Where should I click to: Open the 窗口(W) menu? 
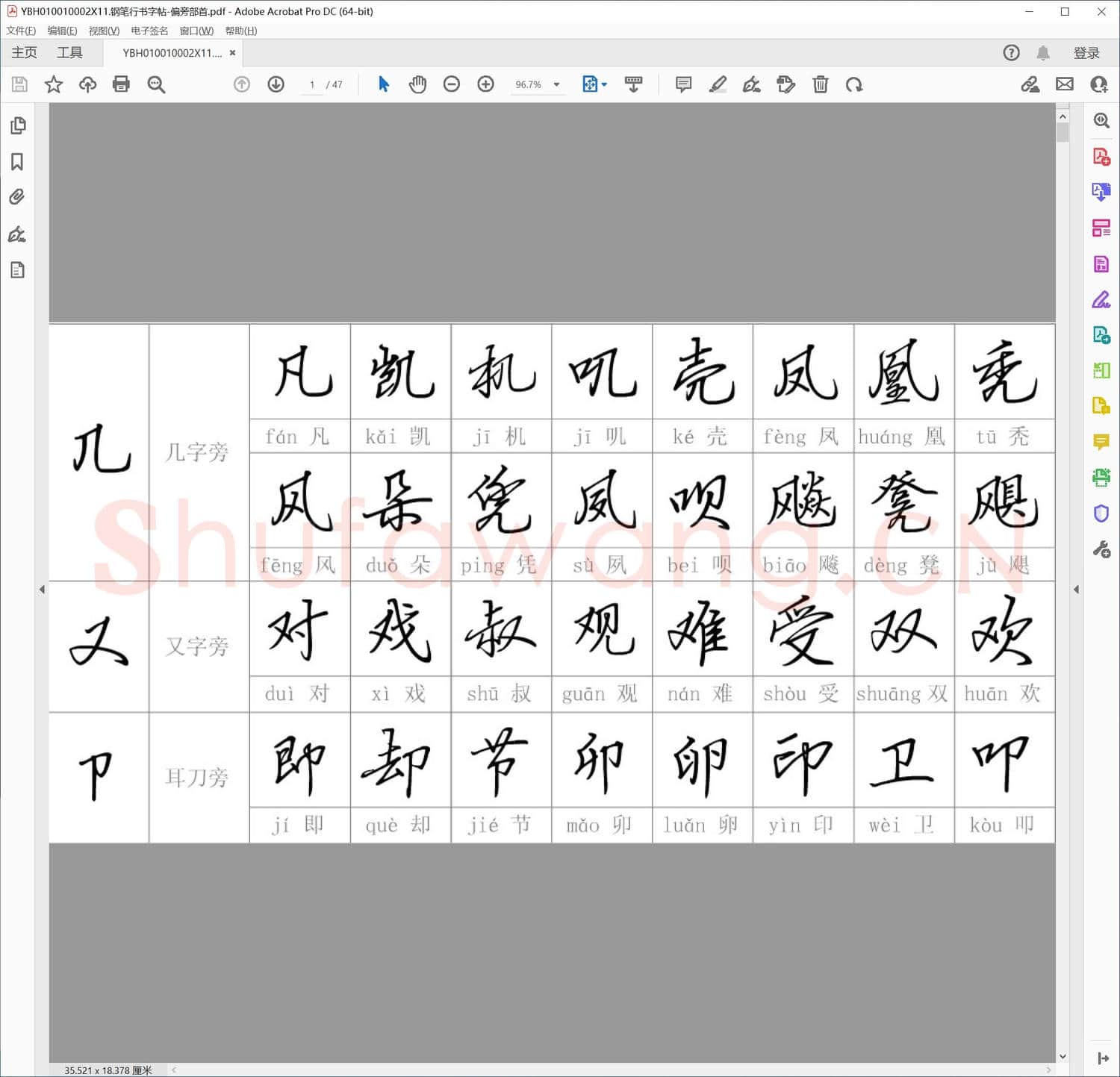coord(196,31)
